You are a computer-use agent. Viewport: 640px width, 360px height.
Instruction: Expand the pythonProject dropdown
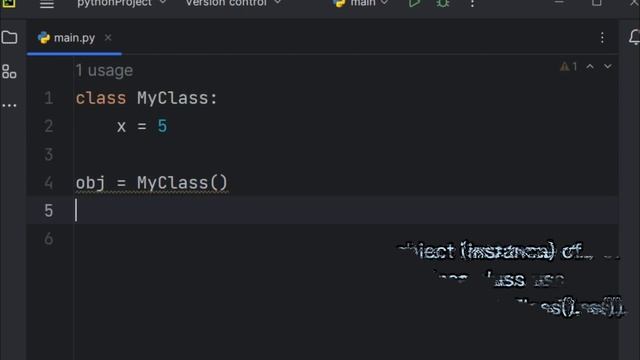[x=121, y=3]
